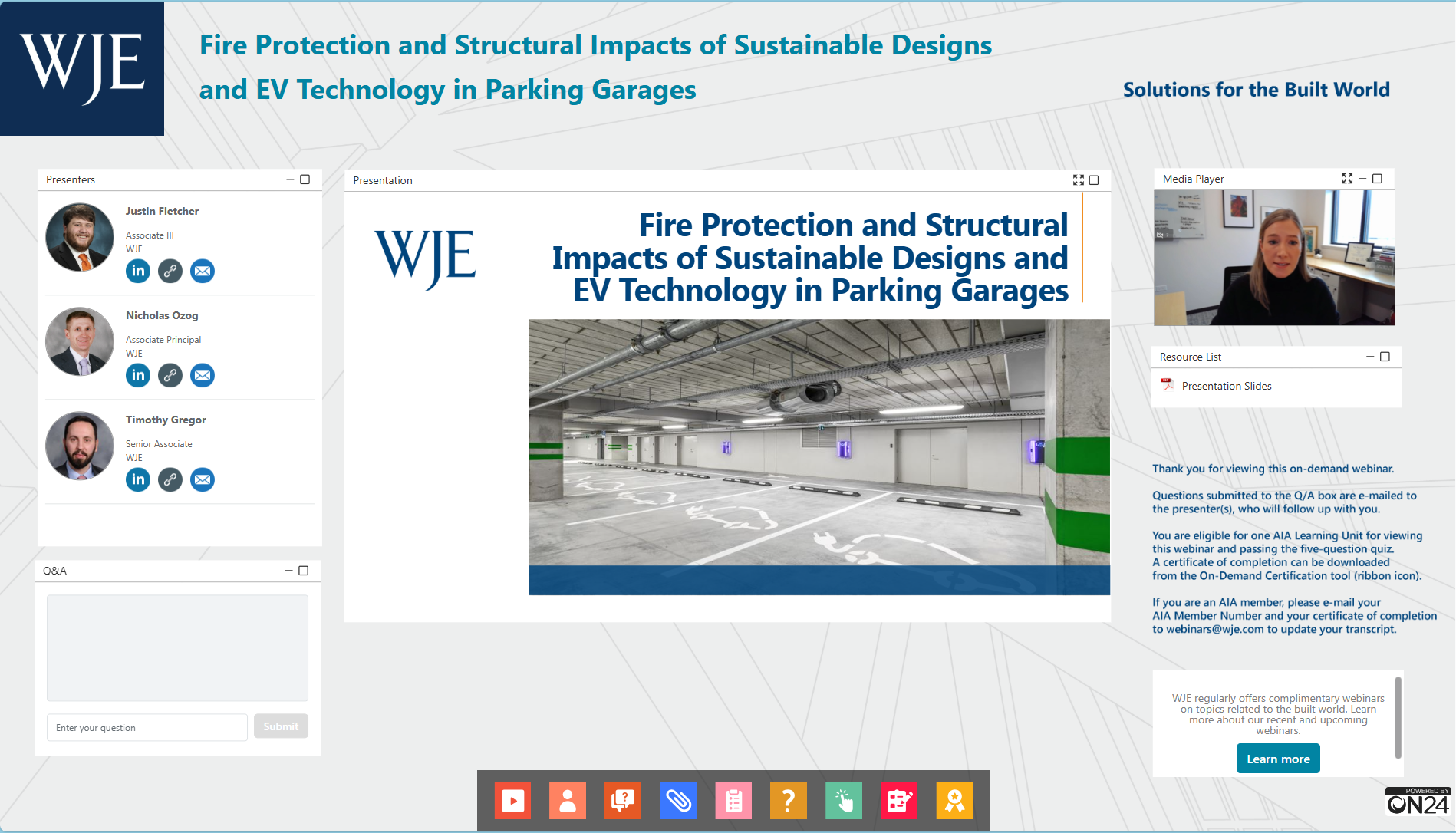The width and height of the screenshot is (1456, 833).
Task: Open the pink clipboard list dock icon
Action: 733,801
